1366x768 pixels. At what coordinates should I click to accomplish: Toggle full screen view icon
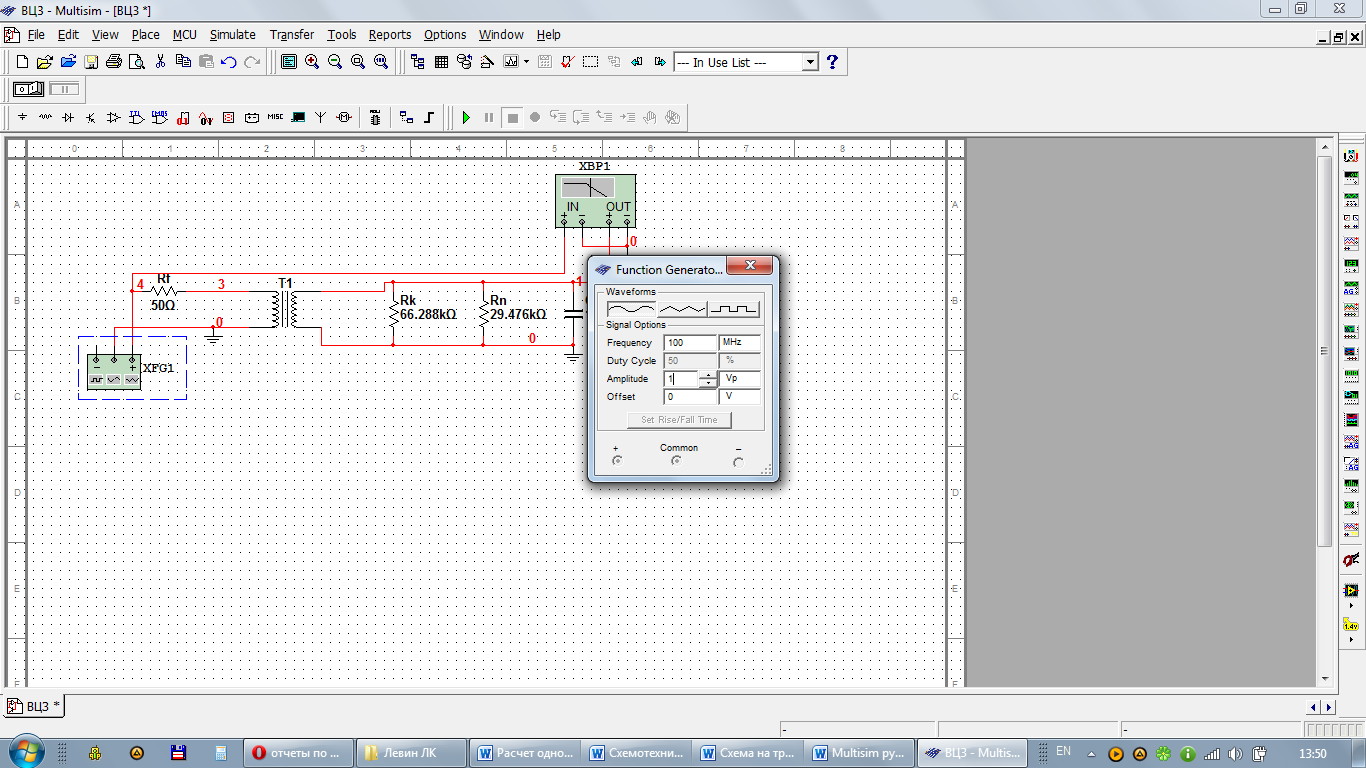click(x=289, y=62)
